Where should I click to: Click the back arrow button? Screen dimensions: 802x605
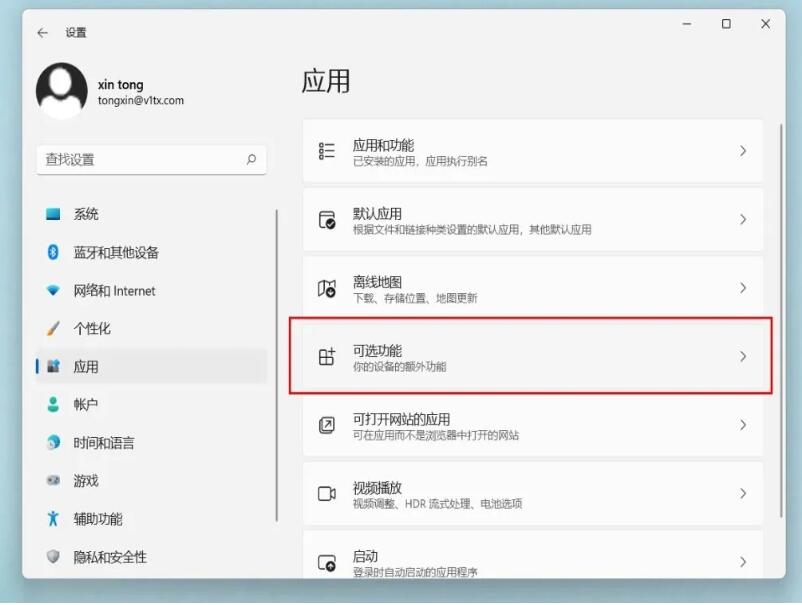[x=40, y=32]
